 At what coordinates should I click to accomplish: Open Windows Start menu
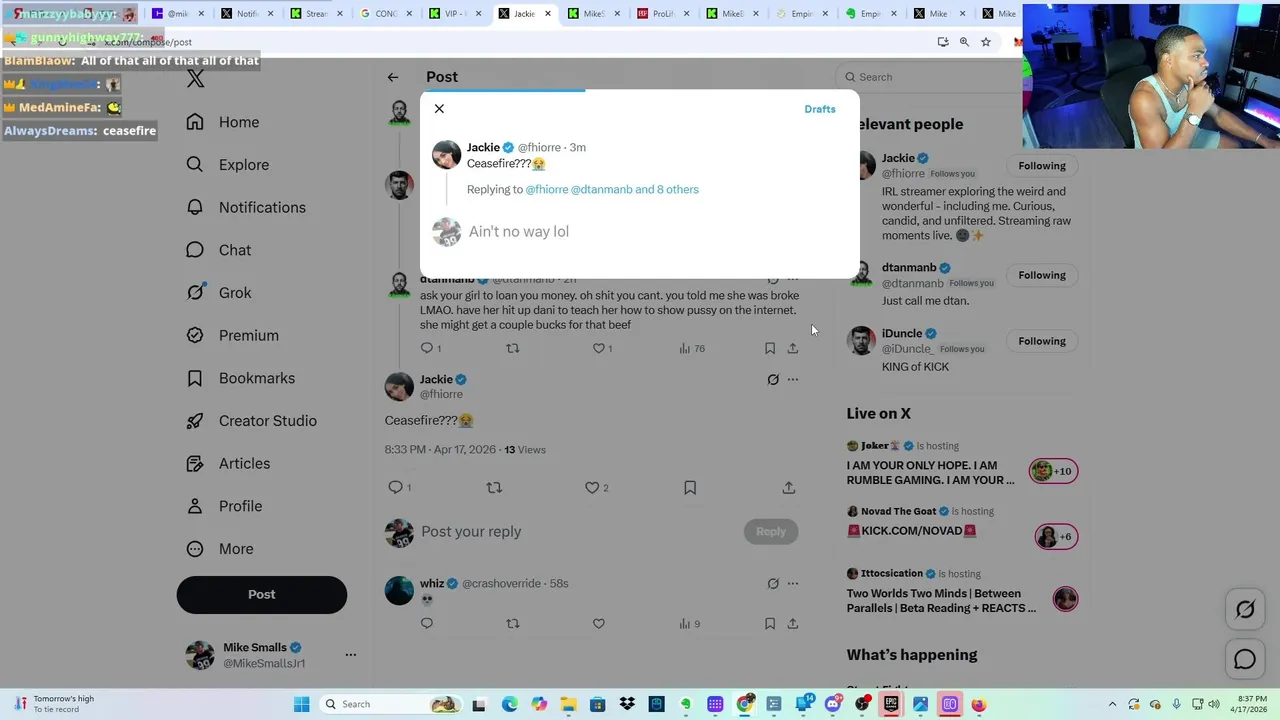(302, 704)
